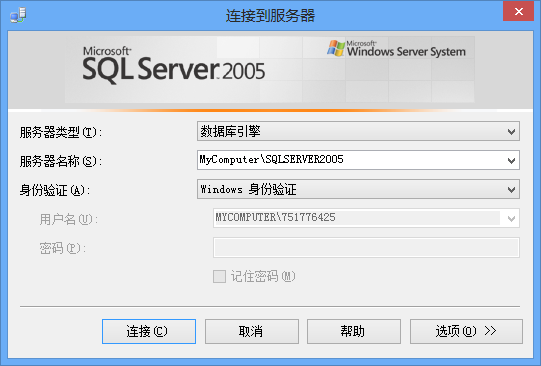Image resolution: width=541 pixels, height=366 pixels.
Task: Open the 身份验证 dropdown arrow
Action: click(x=511, y=189)
